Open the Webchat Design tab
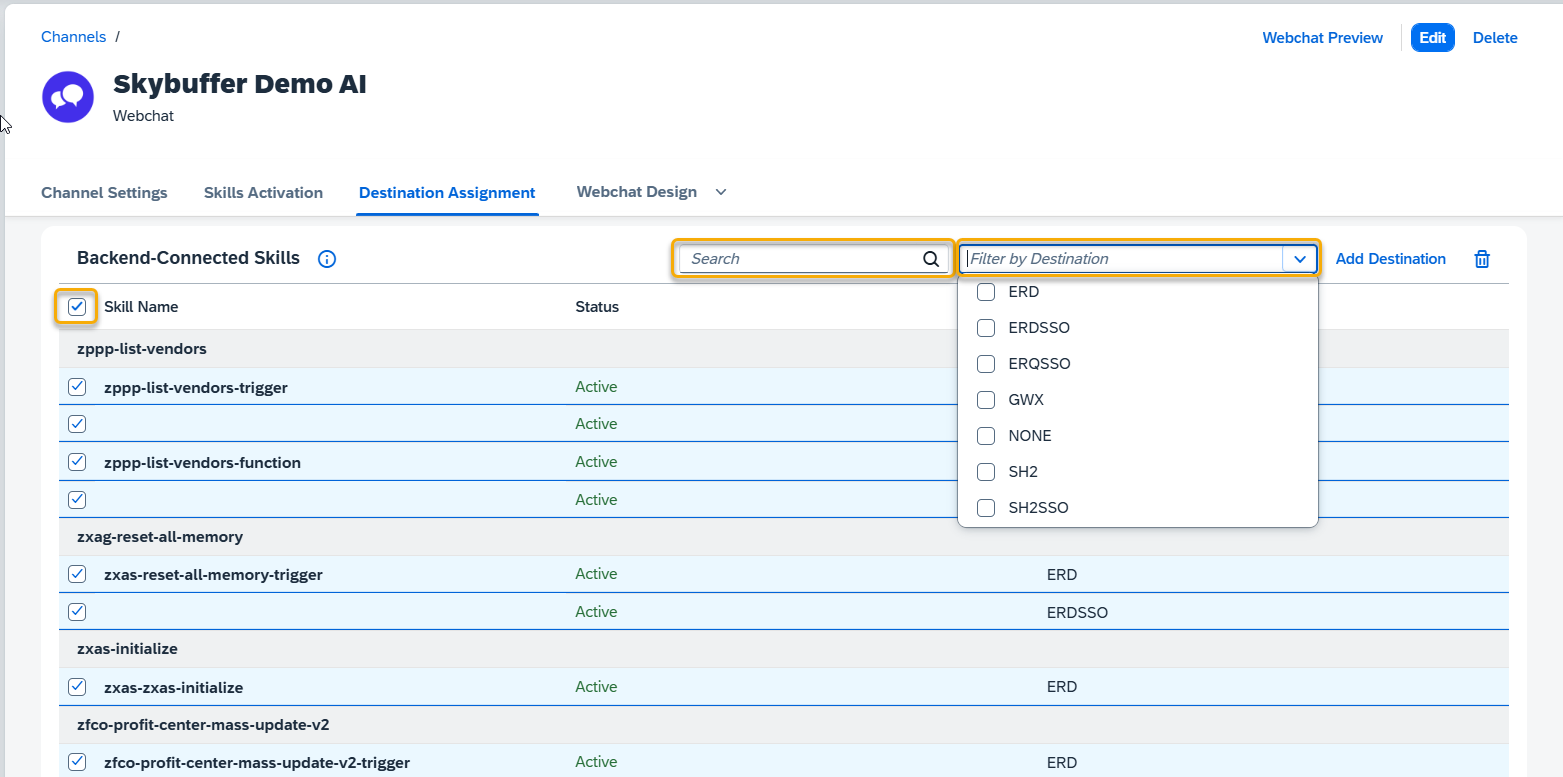 pyautogui.click(x=636, y=192)
